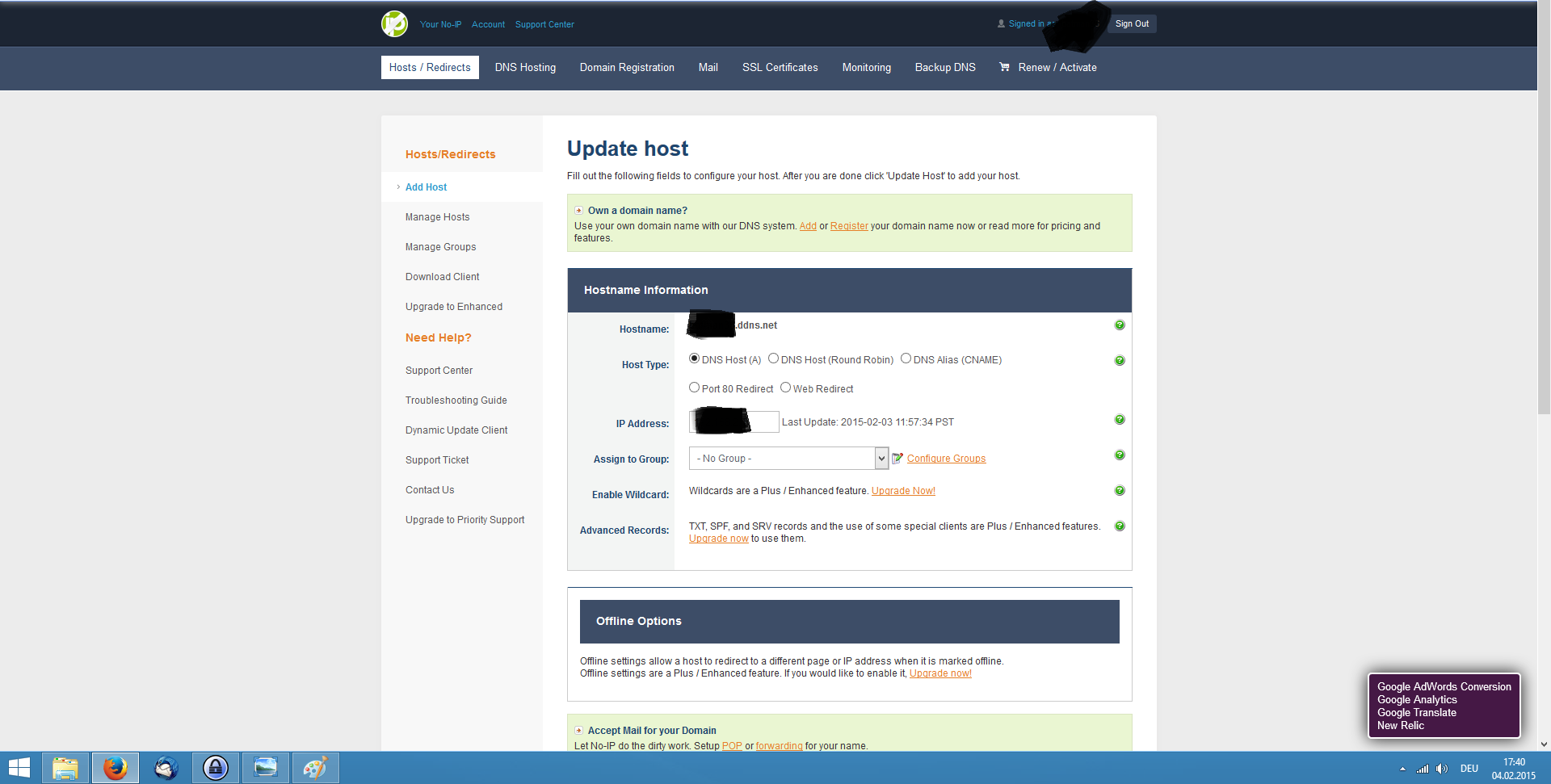Viewport: 1551px width, 784px height.
Task: Click the volume icon in system tray
Action: click(x=1442, y=769)
